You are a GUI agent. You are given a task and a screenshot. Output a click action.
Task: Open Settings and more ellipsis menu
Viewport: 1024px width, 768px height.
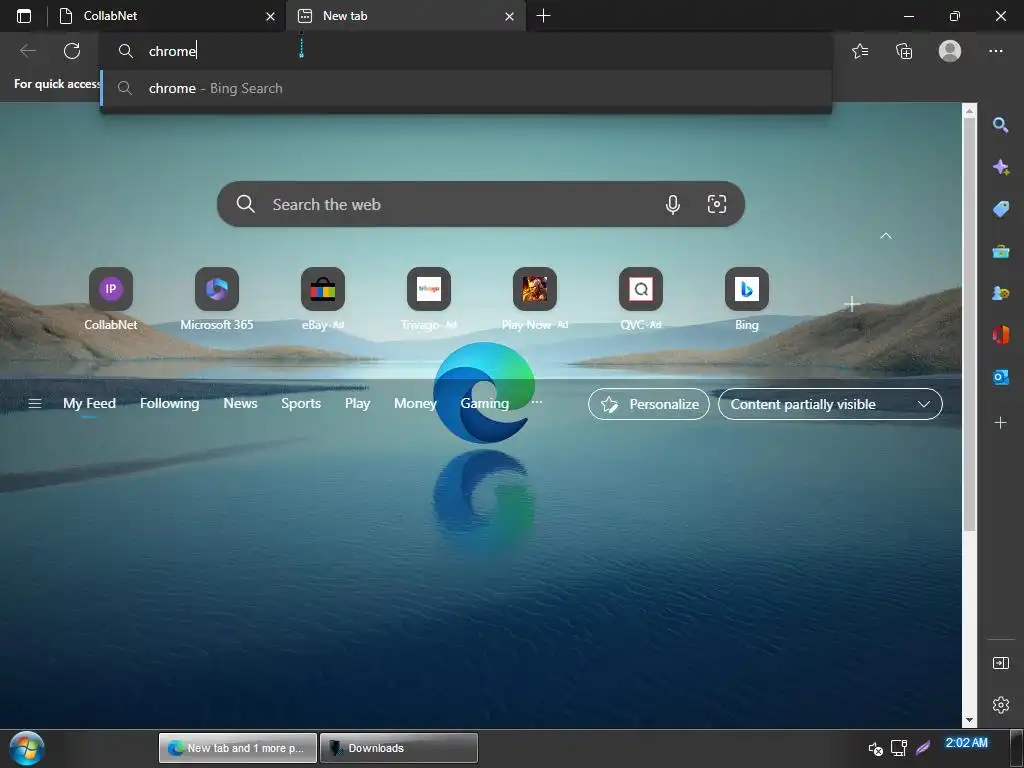click(x=995, y=51)
